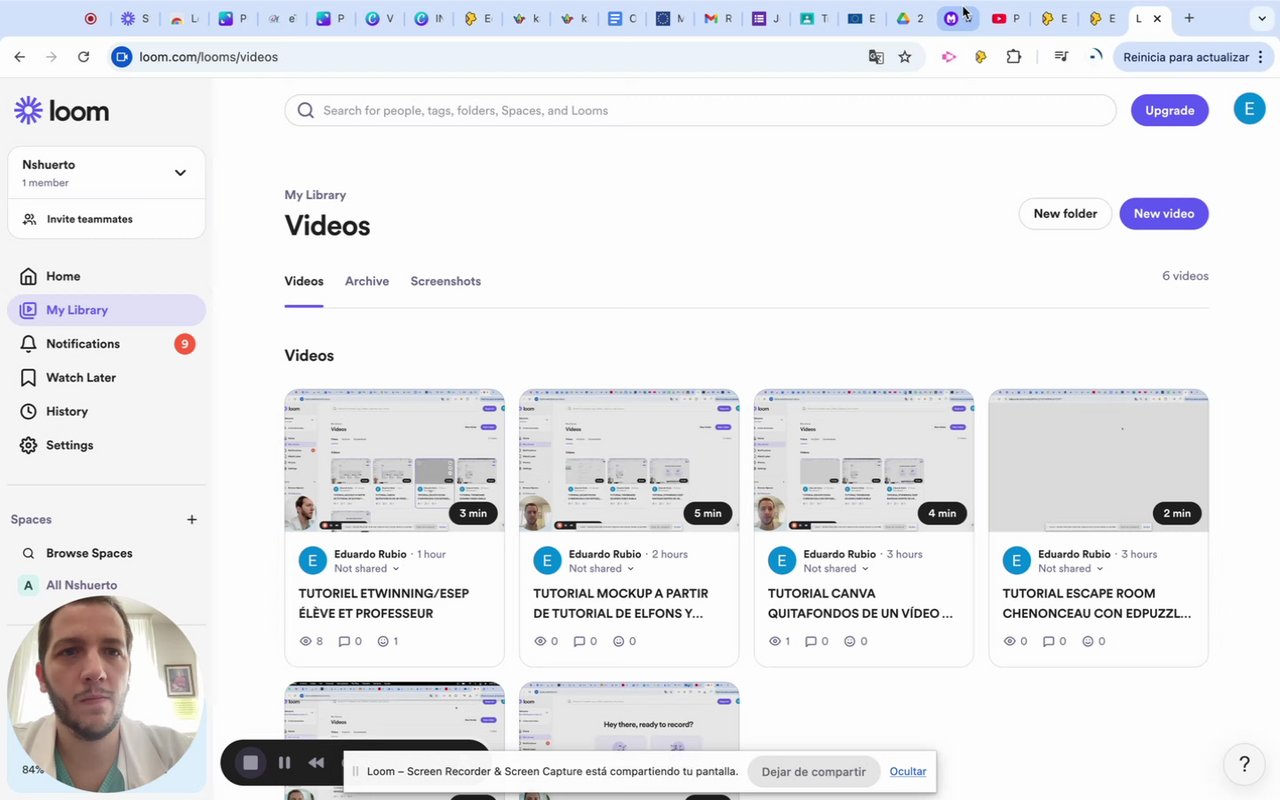This screenshot has height=800, width=1280.
Task: Click the Loom logo
Action: click(62, 111)
